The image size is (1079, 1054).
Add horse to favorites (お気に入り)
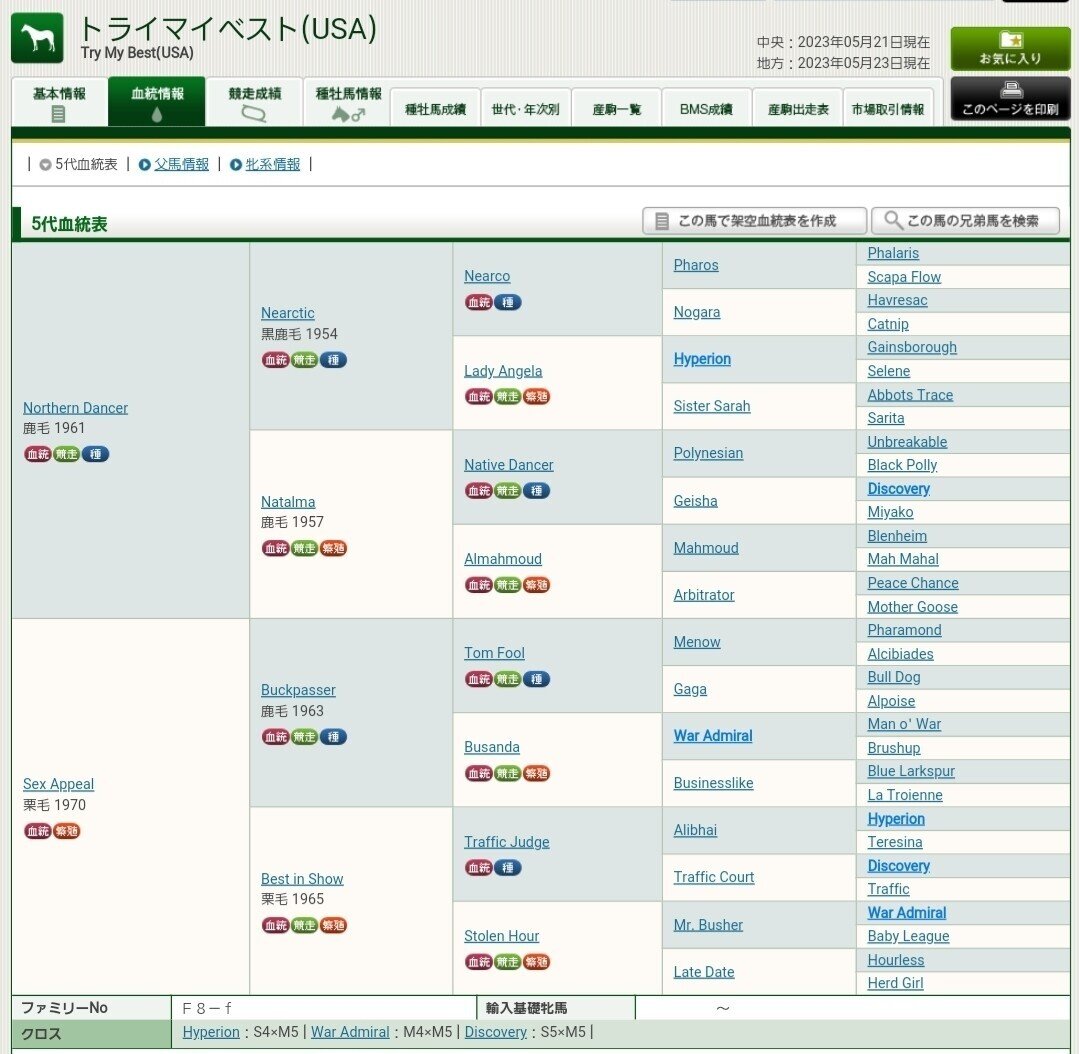(x=1009, y=48)
